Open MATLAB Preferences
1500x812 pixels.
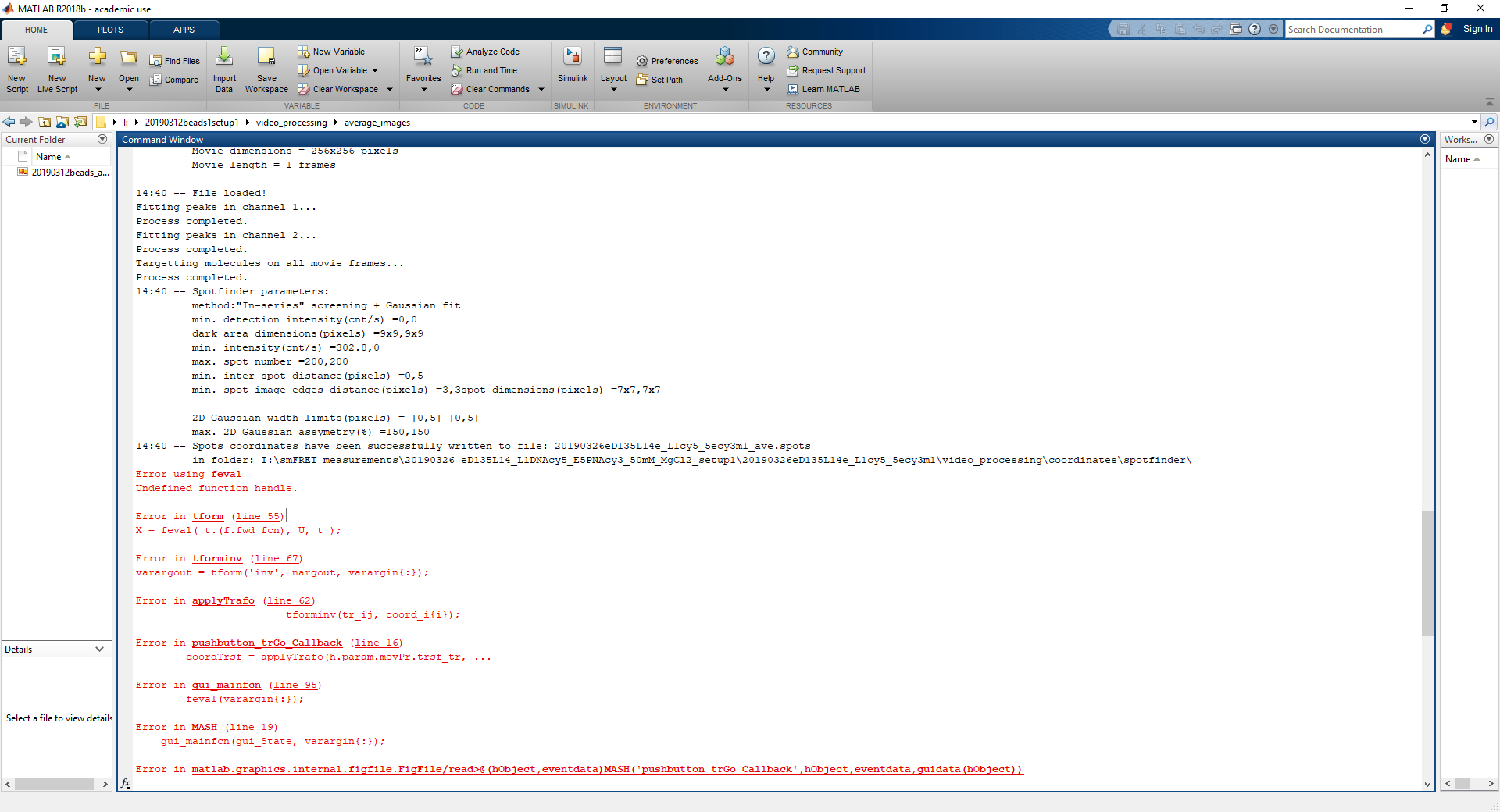[667, 60]
